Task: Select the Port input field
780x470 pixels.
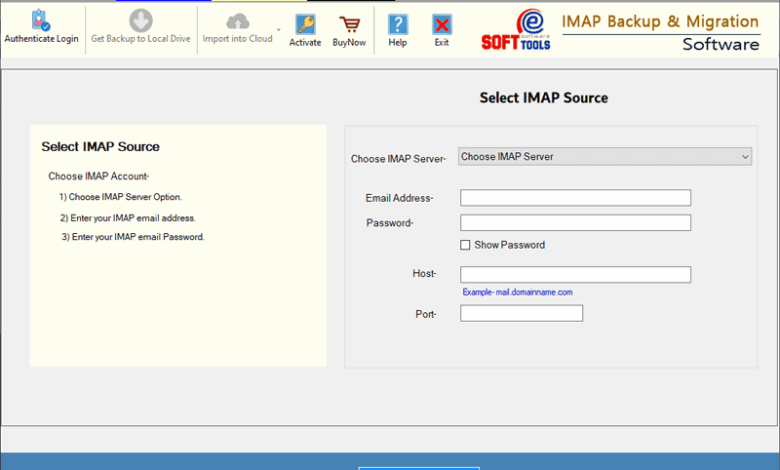Action: pos(521,314)
